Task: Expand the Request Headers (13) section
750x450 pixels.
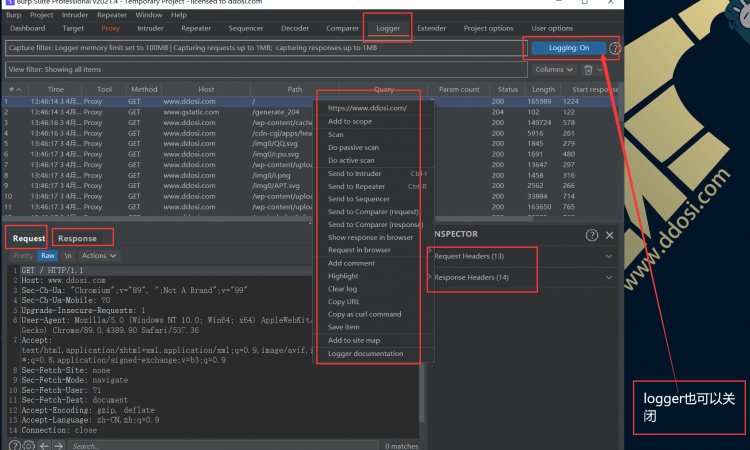Action: [471, 256]
